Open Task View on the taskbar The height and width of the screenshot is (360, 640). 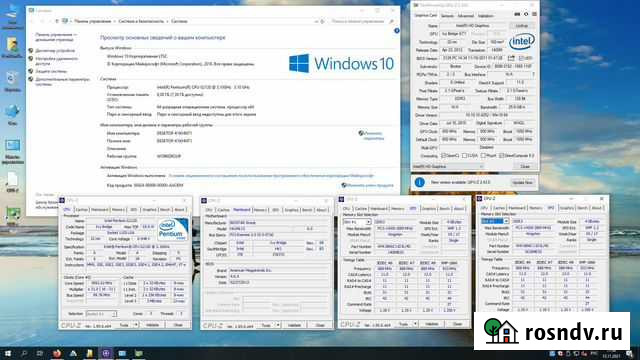(40, 353)
